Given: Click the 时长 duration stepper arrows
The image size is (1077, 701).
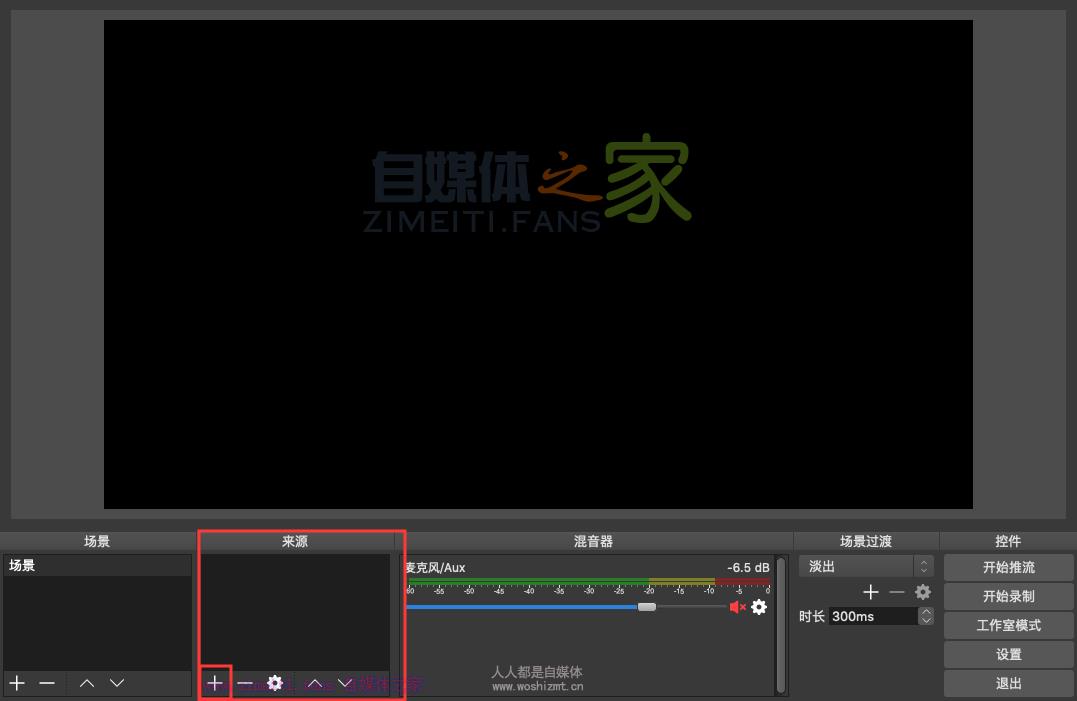Looking at the screenshot, I should pos(925,616).
